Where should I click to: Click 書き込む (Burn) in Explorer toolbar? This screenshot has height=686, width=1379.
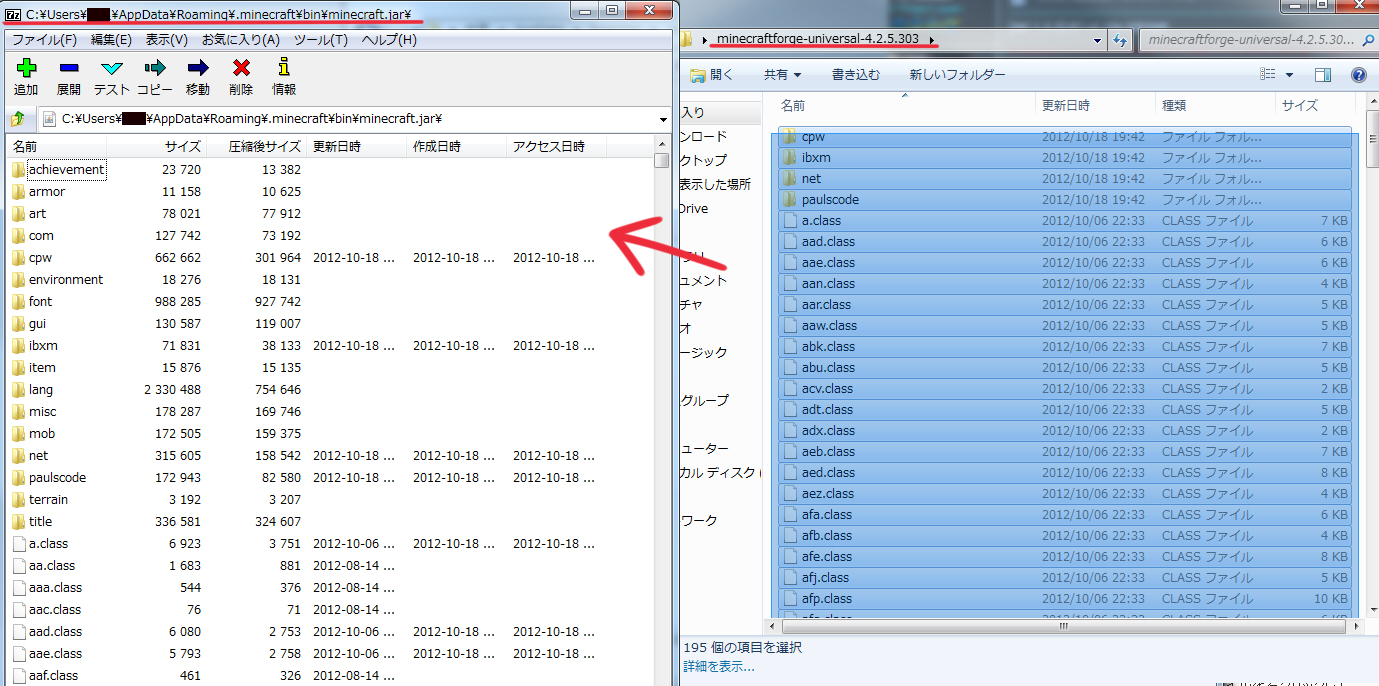[x=856, y=75]
